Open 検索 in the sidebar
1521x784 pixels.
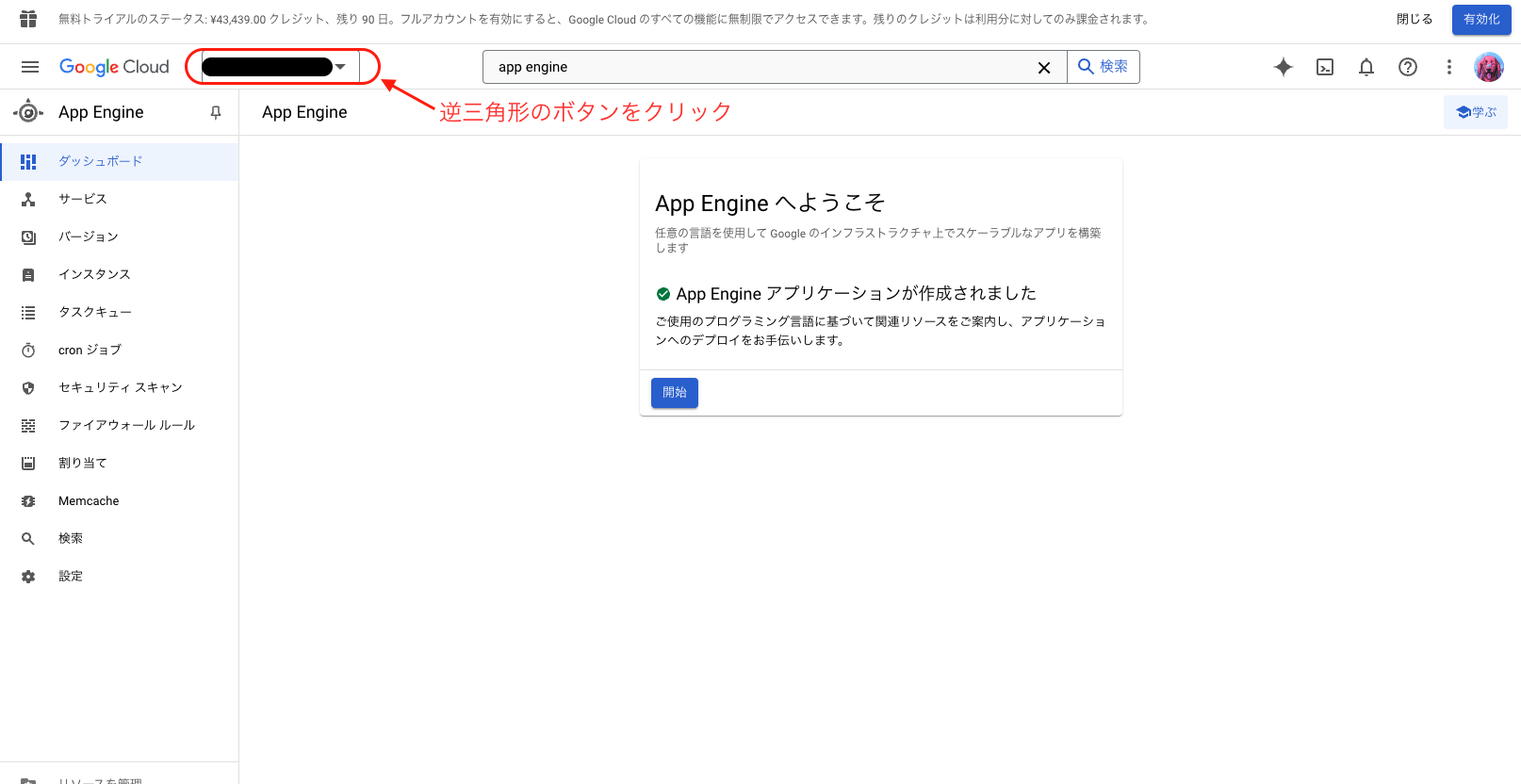pyautogui.click(x=120, y=538)
